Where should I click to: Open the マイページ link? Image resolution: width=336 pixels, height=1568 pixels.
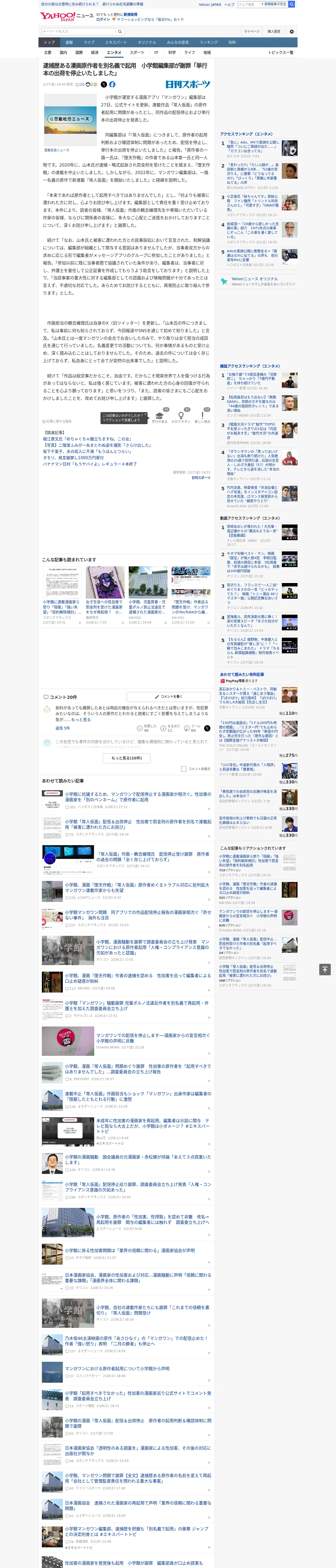click(251, 32)
